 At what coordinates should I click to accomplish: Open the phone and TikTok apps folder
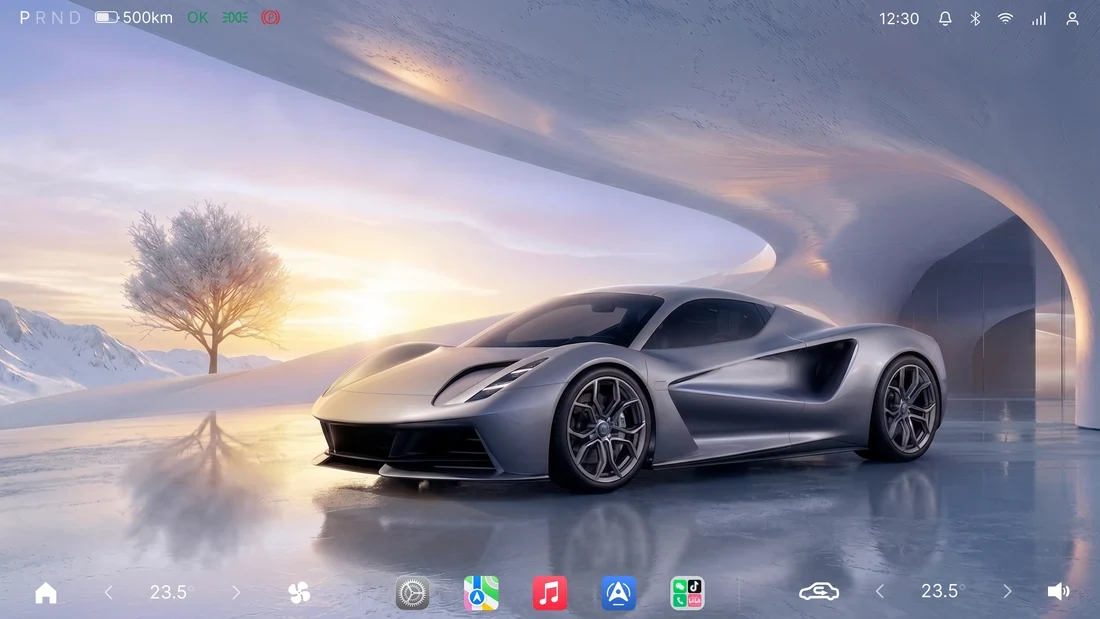tap(687, 593)
